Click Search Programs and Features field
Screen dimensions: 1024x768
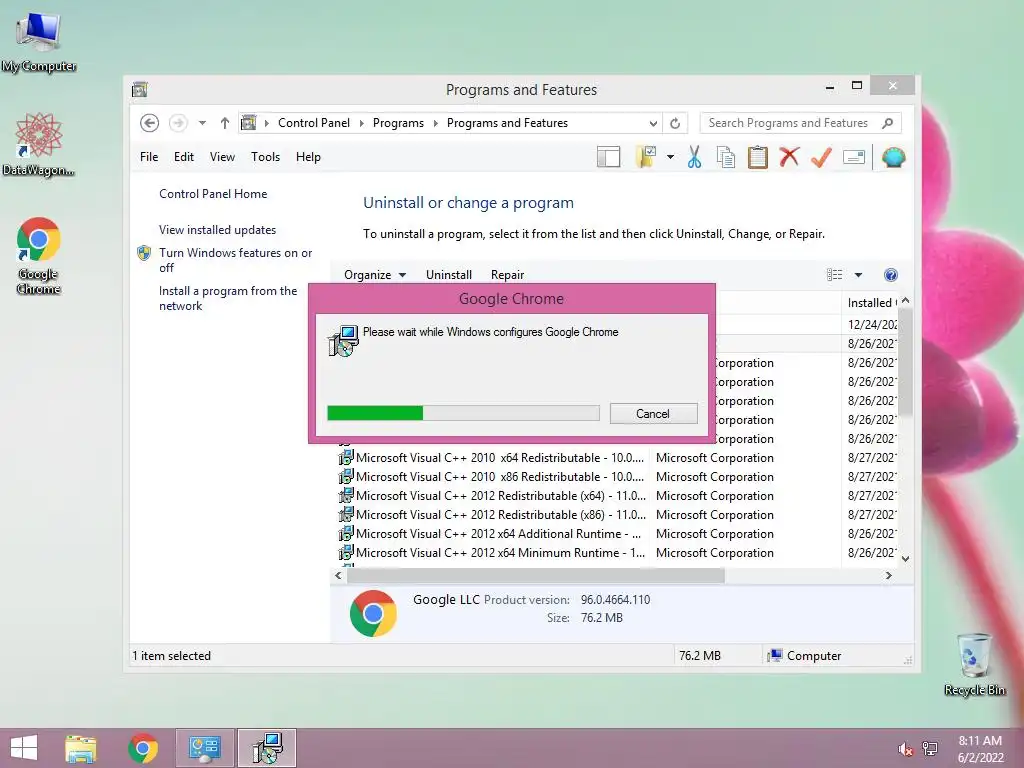tap(801, 123)
